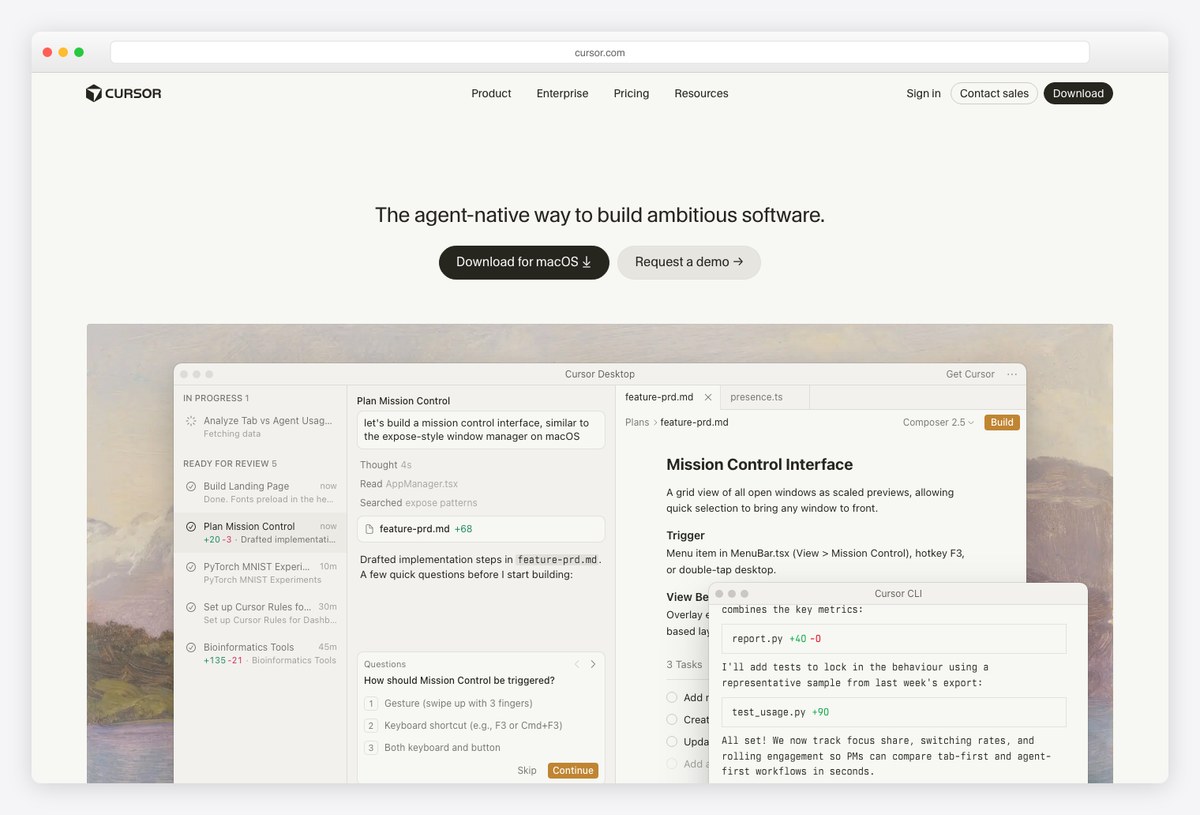1200x815 pixels.
Task: Select the Analyze Tab vs Agent Usage row
Action: click(x=260, y=427)
